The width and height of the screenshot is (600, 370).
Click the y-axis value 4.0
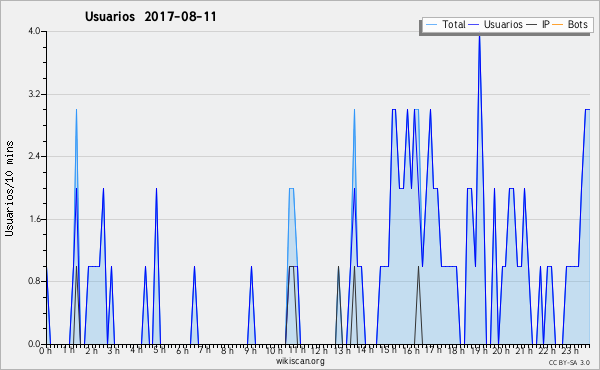pyautogui.click(x=34, y=31)
